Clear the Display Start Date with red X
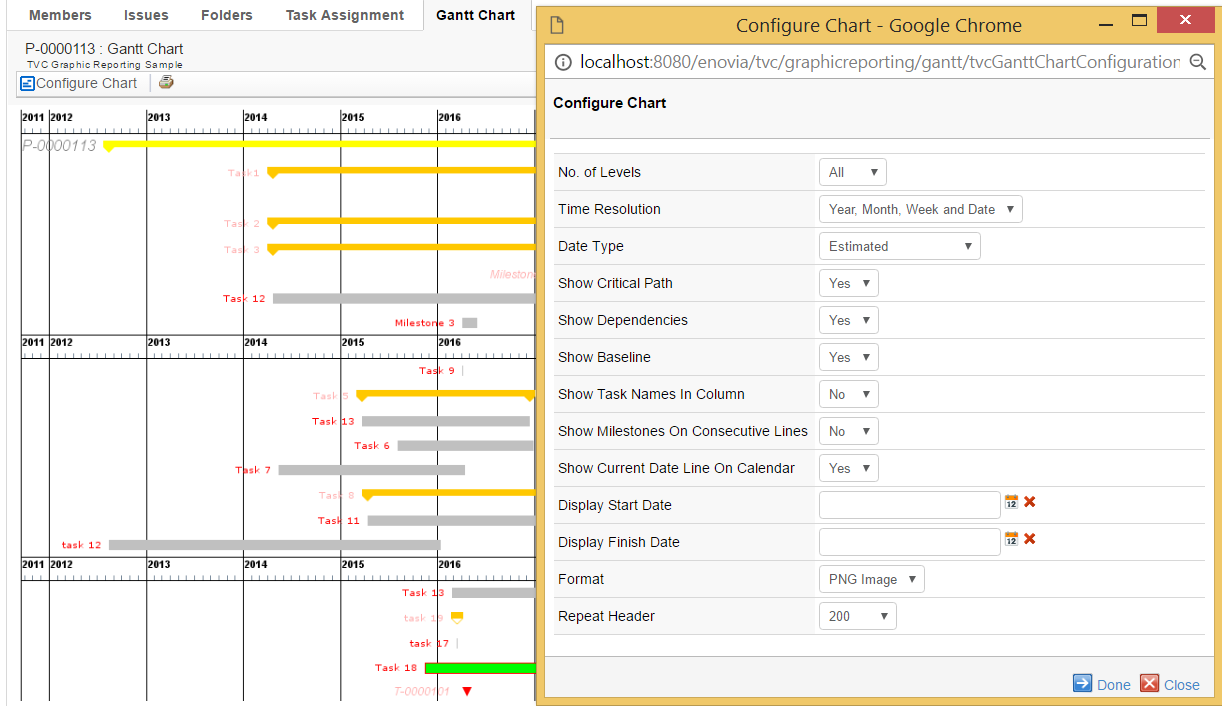Viewport: 1222px width, 706px height. [1030, 502]
